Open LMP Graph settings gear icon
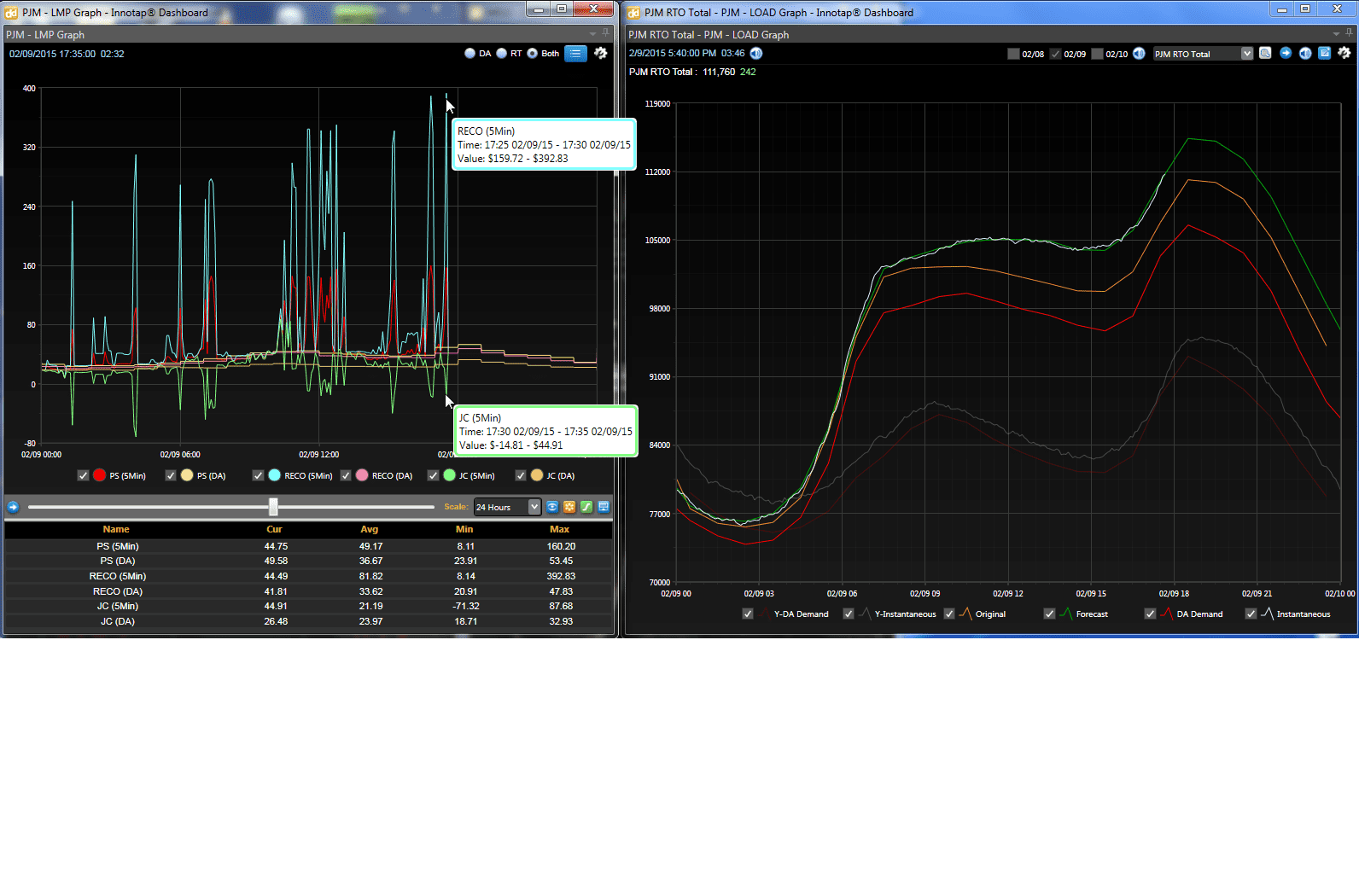 tap(601, 53)
